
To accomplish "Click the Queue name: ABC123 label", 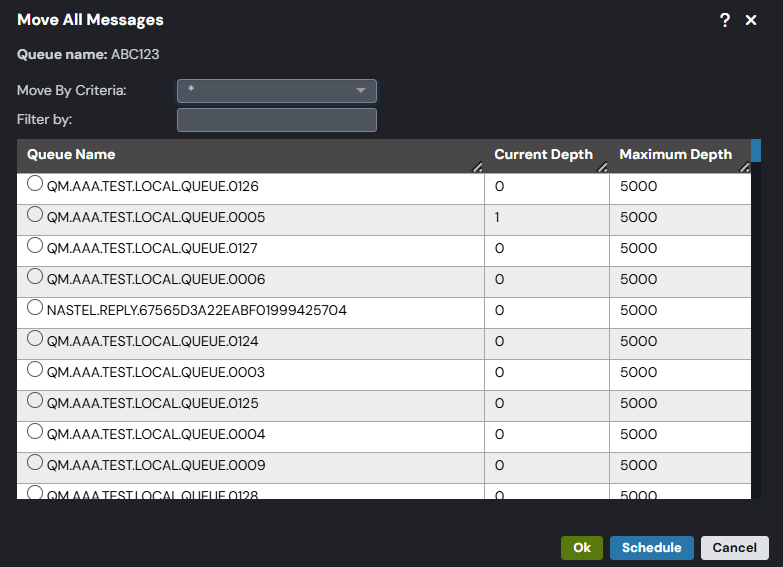I will coord(88,54).
